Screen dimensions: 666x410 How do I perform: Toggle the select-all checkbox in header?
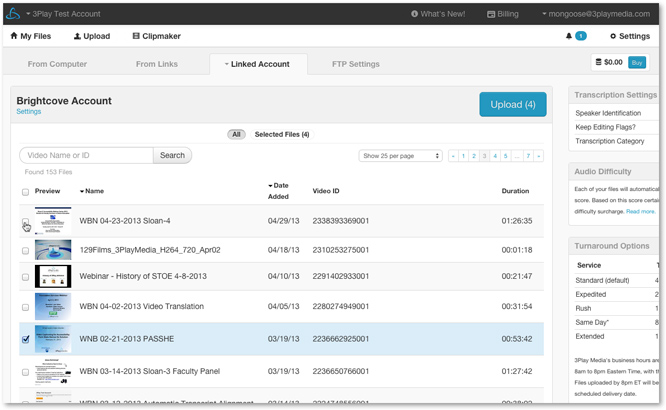point(25,192)
